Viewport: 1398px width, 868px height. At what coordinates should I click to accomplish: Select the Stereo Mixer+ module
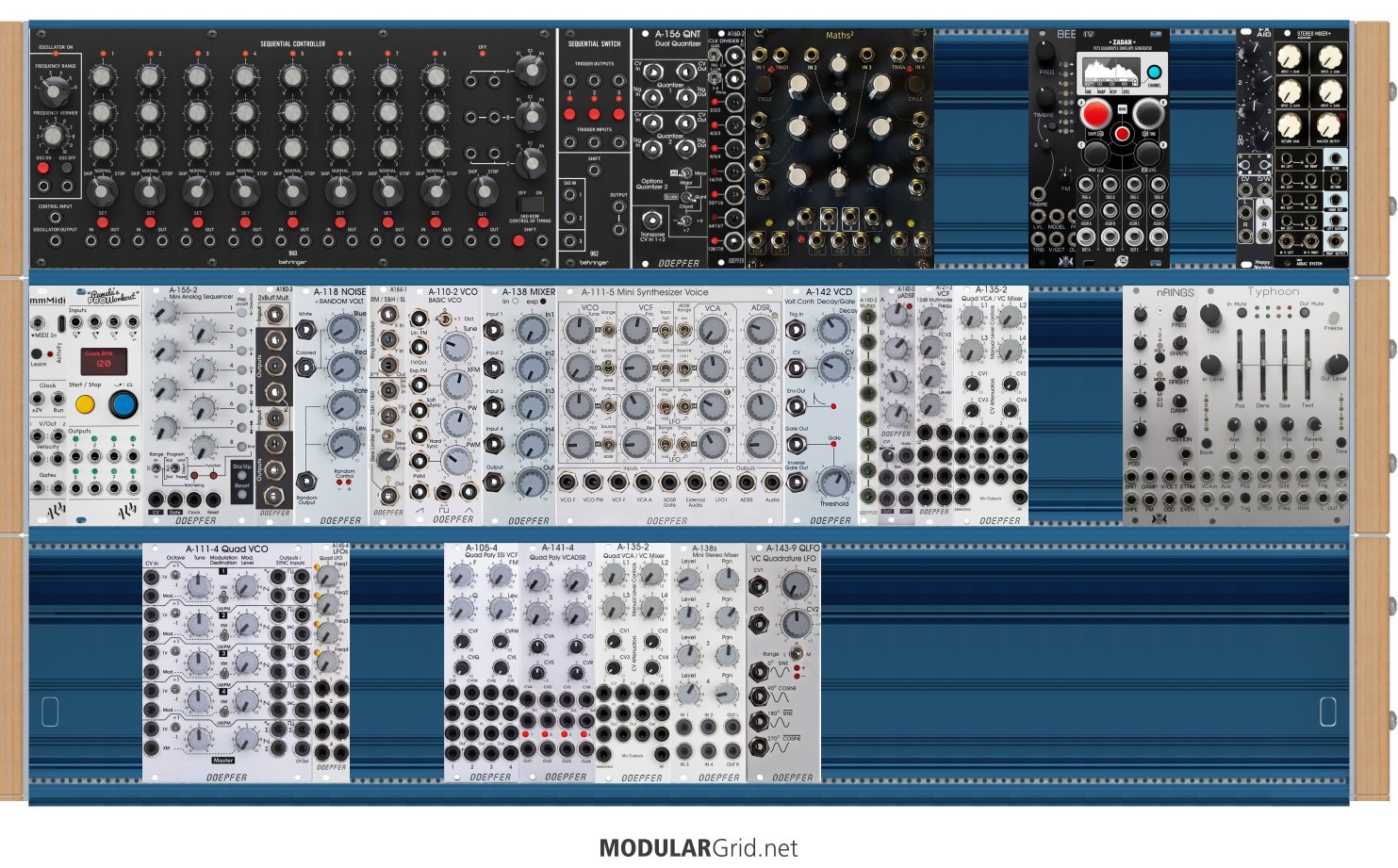(1311, 149)
